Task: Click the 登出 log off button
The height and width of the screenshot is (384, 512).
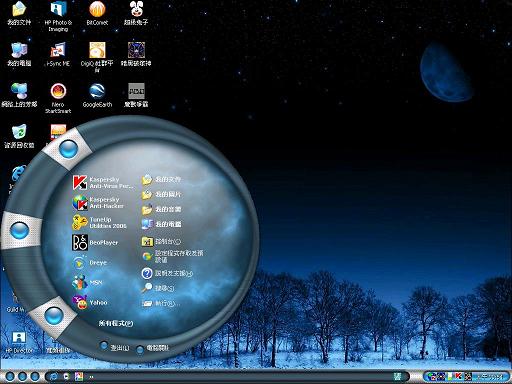Action: tap(114, 347)
